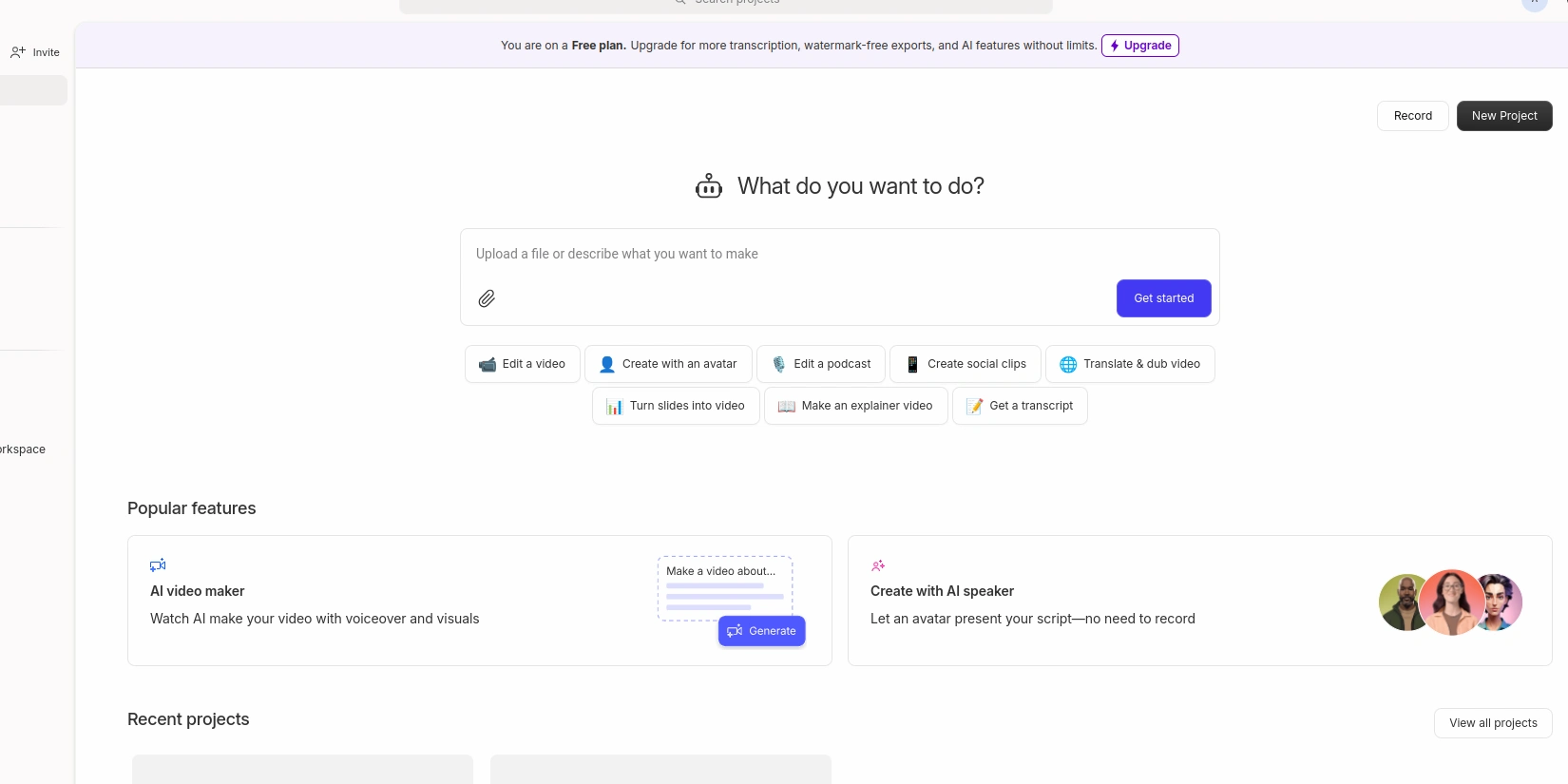Open Make an explainer video

click(x=855, y=406)
